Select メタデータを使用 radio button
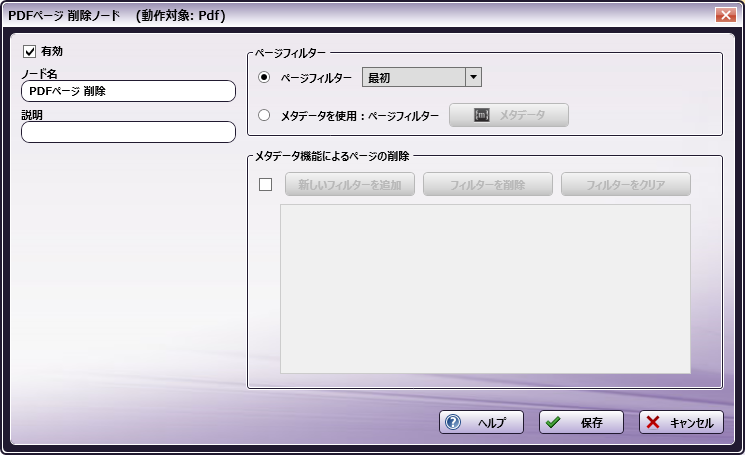Image resolution: width=745 pixels, height=455 pixels. tap(264, 115)
